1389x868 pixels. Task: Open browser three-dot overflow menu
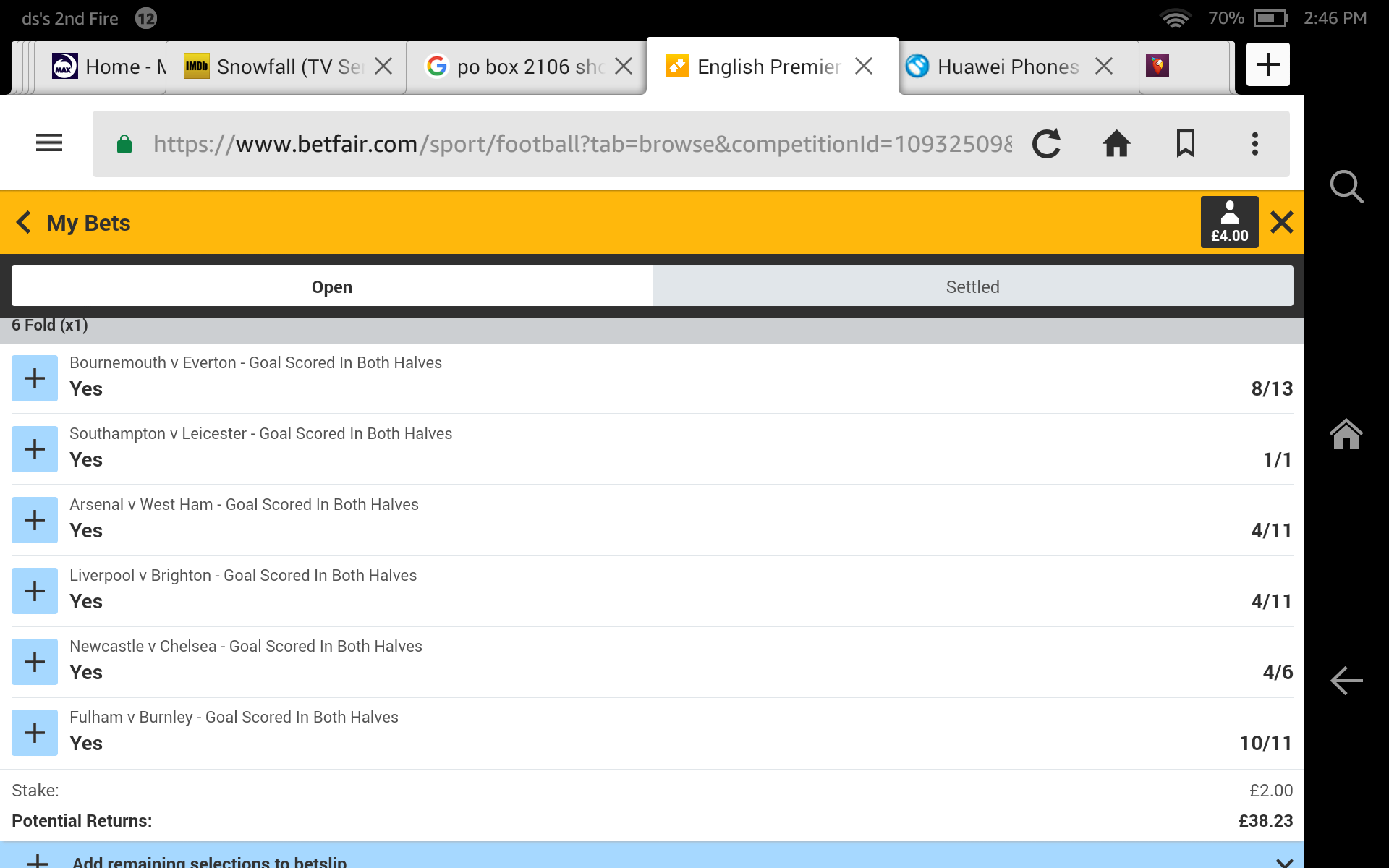click(x=1255, y=143)
